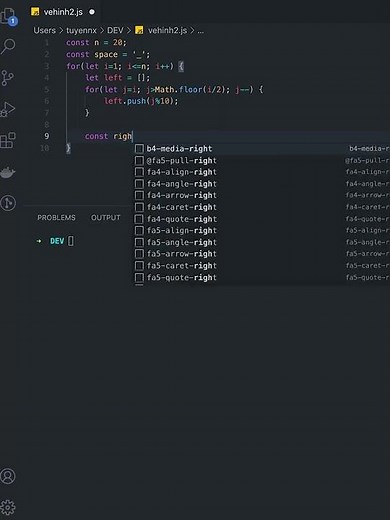
Task: Open the Manage gear icon
Action: 8,507
